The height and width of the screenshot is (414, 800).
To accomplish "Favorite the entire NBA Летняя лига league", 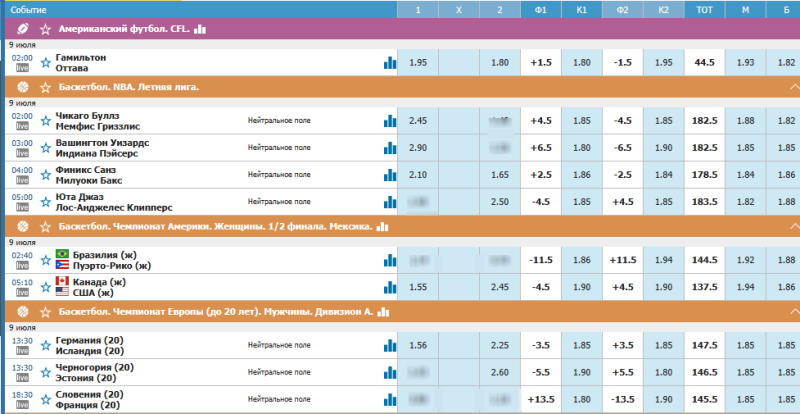I will coord(45,87).
